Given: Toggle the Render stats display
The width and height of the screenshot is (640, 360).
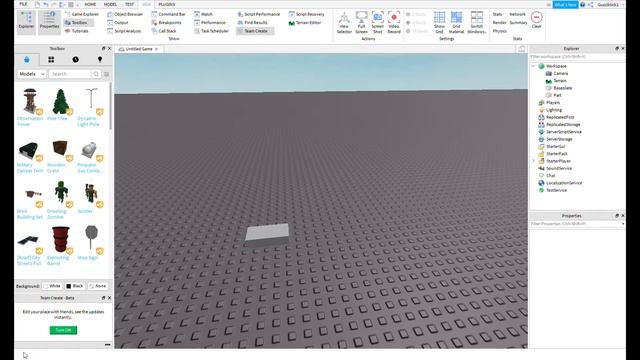Looking at the screenshot, I should 499,22.
